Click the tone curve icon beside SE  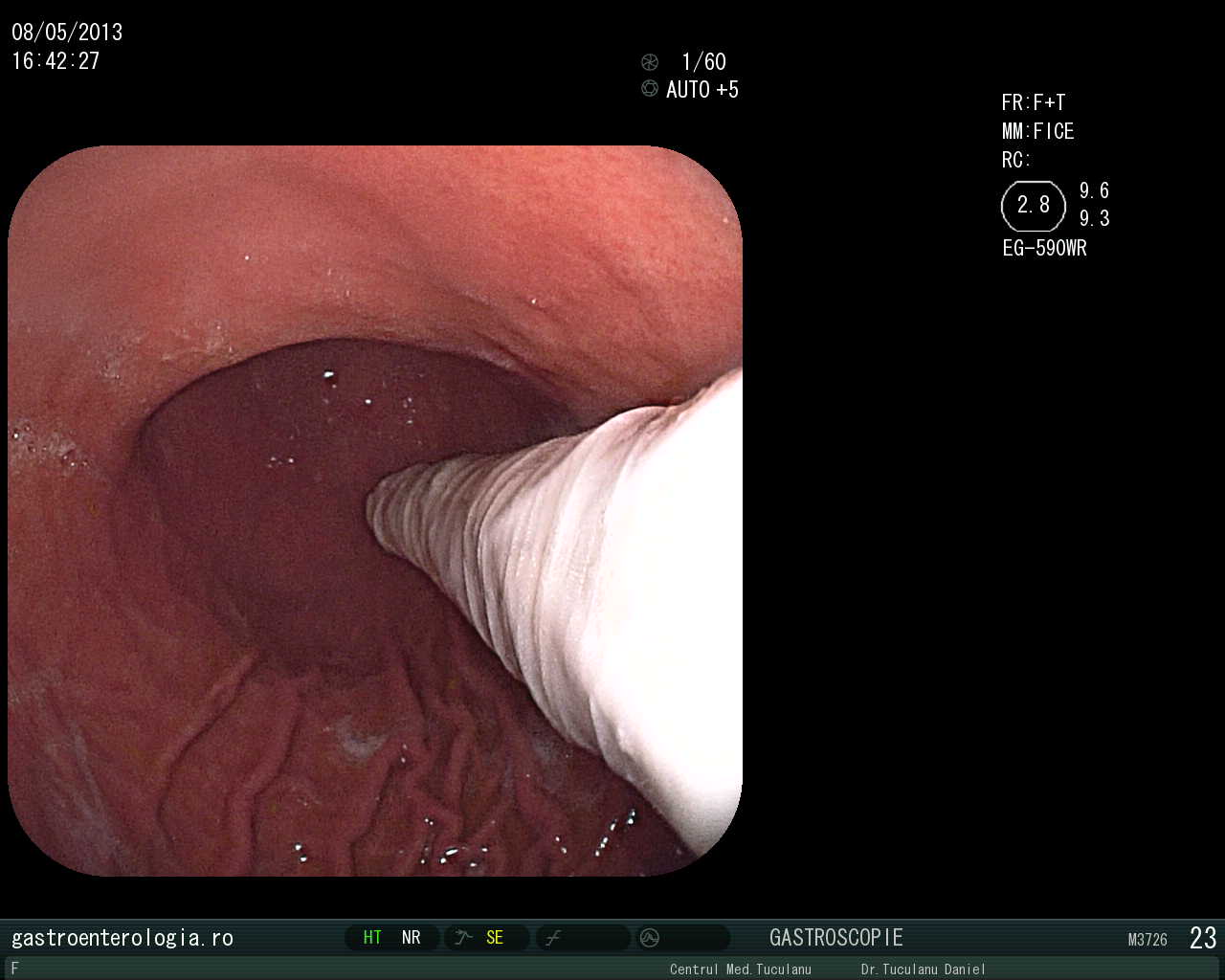464,938
